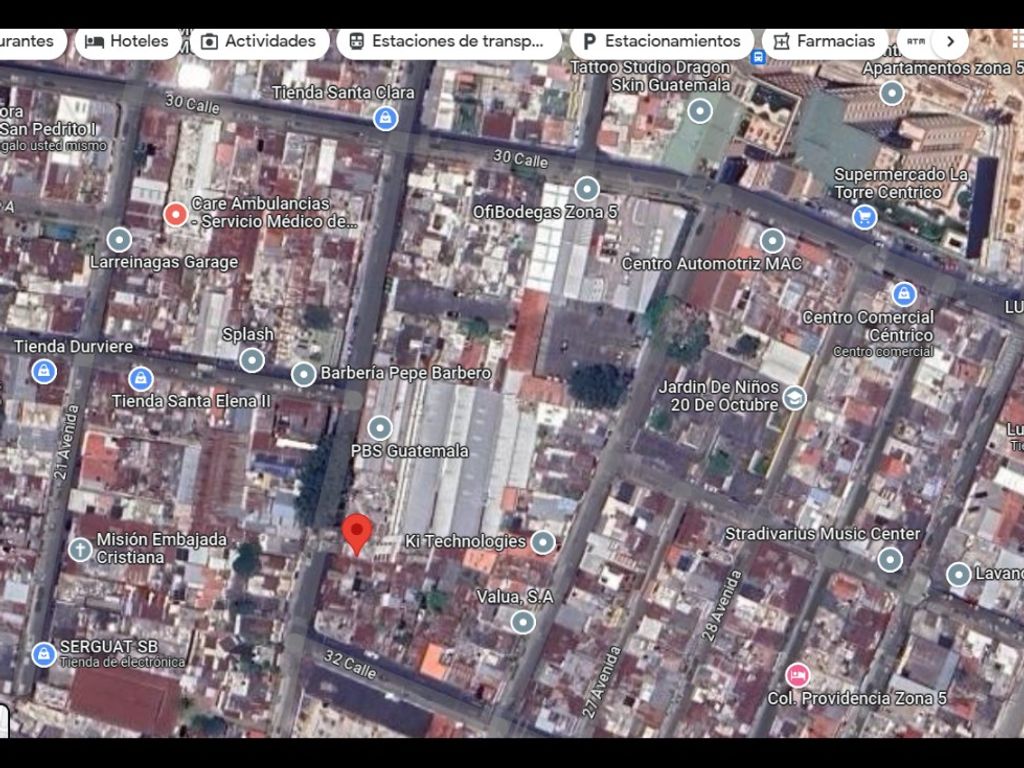The width and height of the screenshot is (1024, 768).
Task: Show more category chips with arrow
Action: click(x=950, y=41)
